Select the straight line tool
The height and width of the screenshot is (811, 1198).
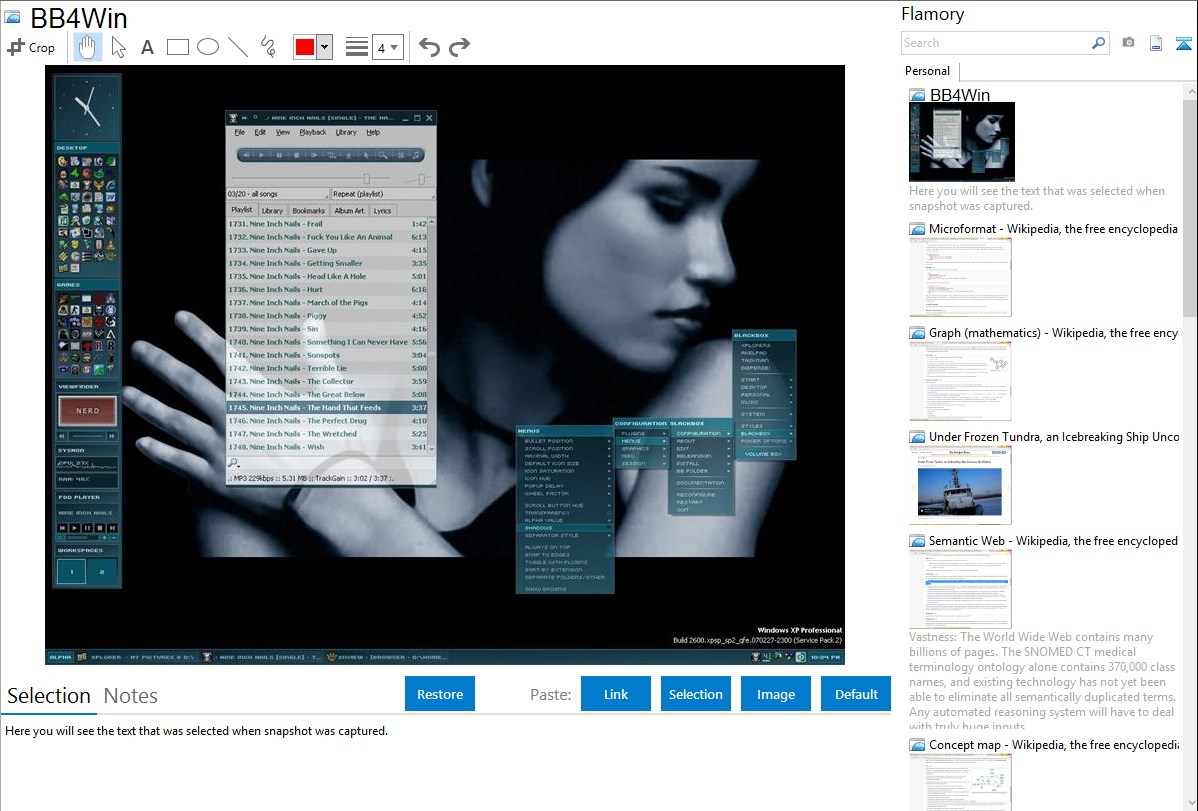coord(238,47)
